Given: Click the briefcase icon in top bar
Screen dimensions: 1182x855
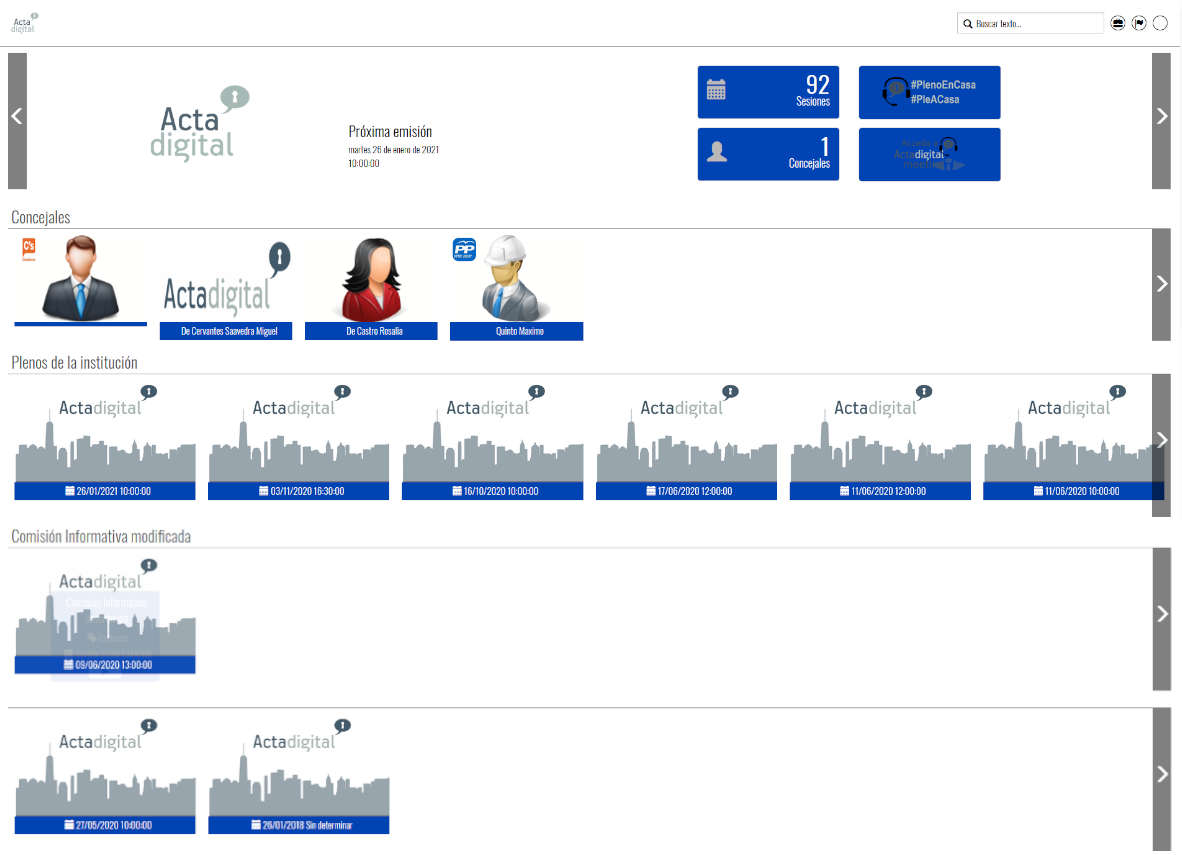Looking at the screenshot, I should [1118, 23].
